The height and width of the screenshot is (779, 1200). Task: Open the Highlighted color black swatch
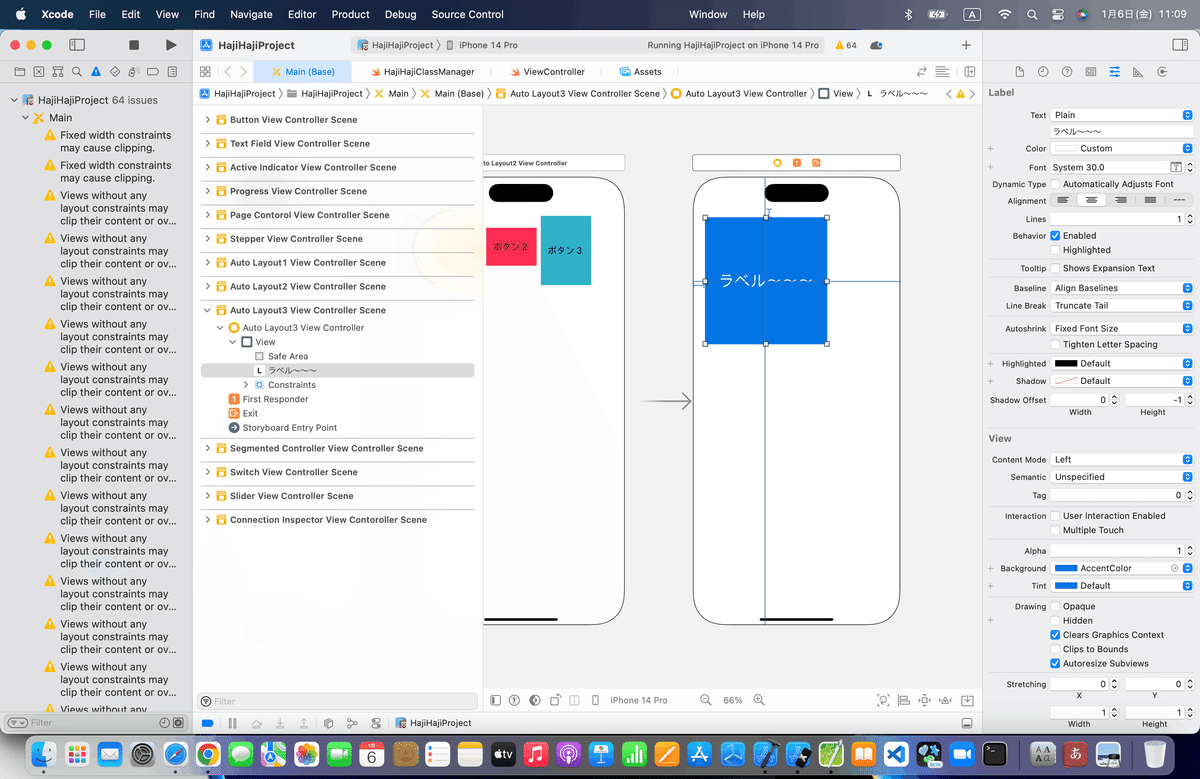click(x=1065, y=364)
